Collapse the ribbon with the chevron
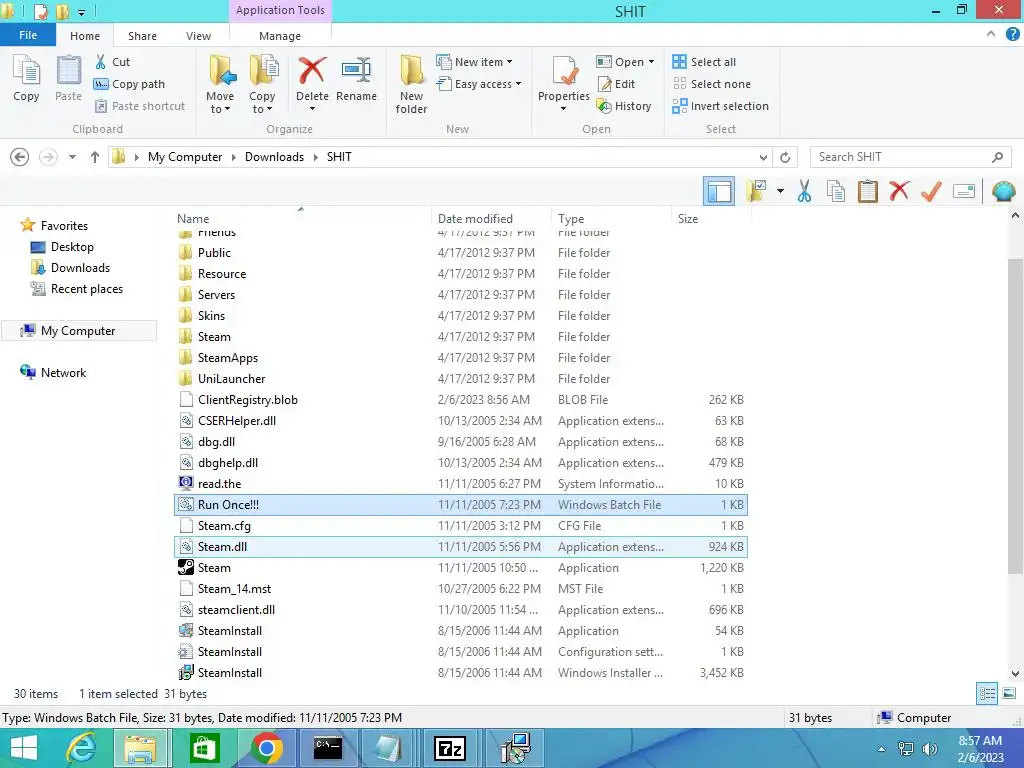The width and height of the screenshot is (1024, 768). coord(991,35)
